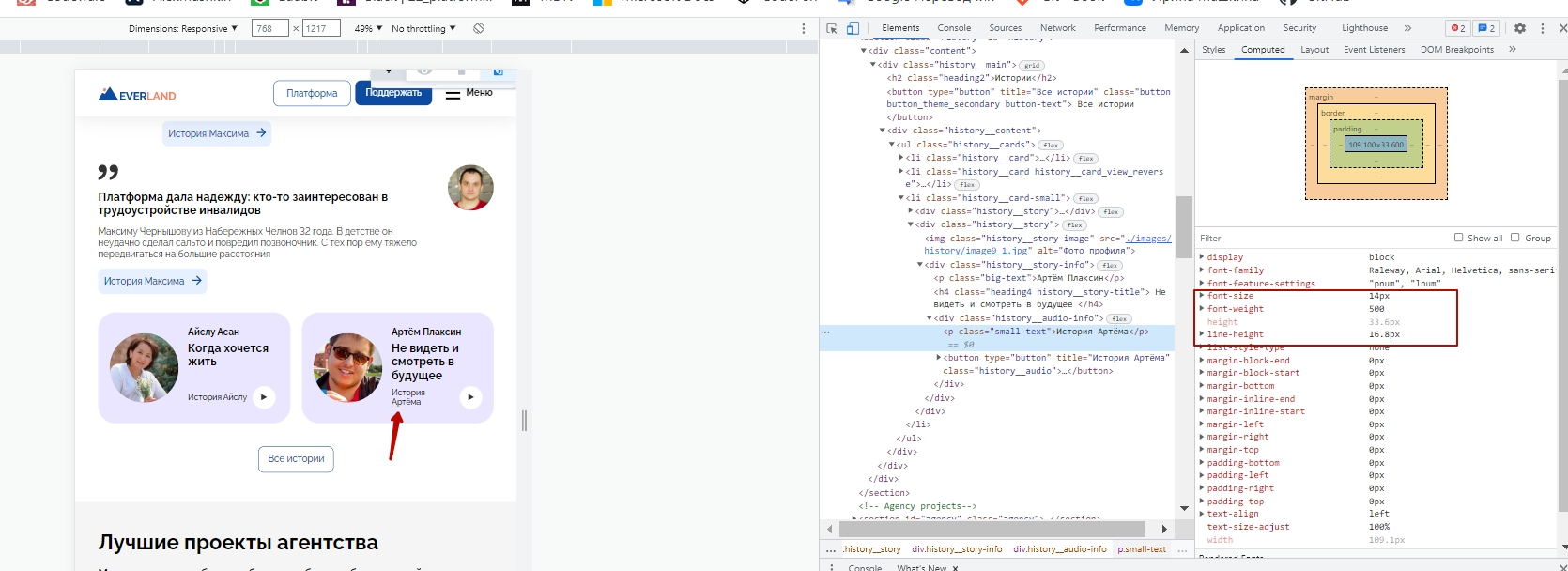
Task: Expand the display computed property
Action: [x=1202, y=257]
